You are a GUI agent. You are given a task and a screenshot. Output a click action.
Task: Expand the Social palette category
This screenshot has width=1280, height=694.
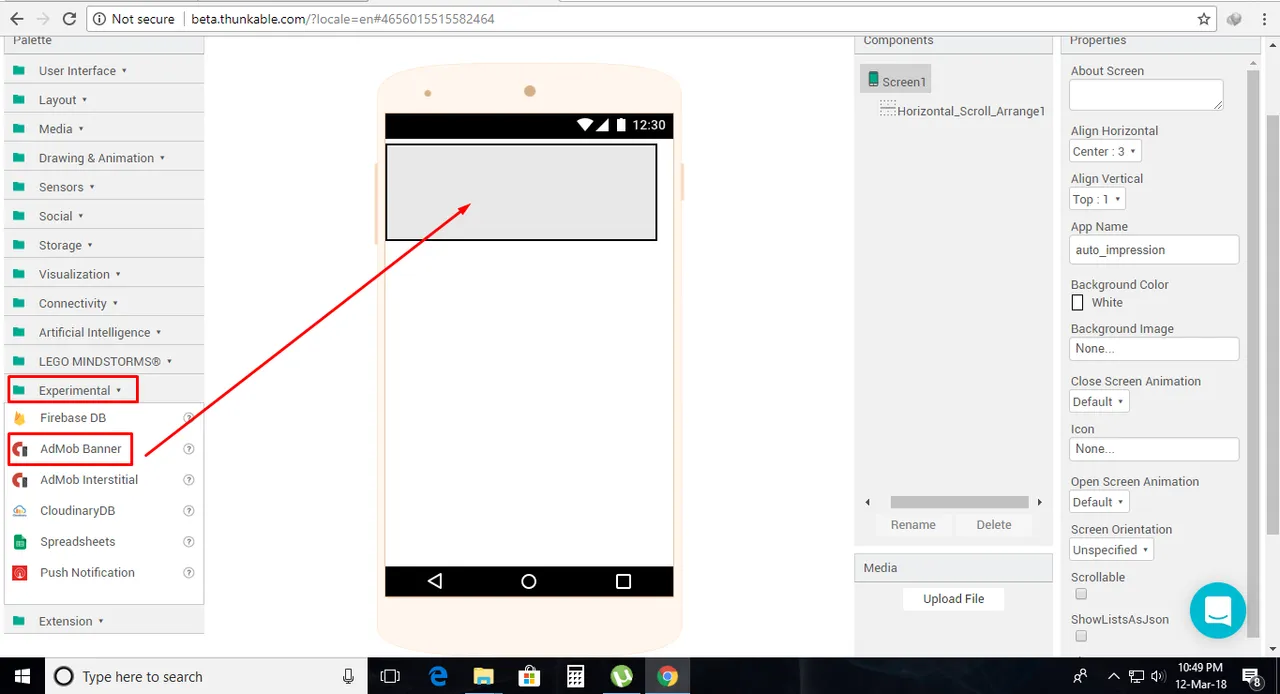pos(104,216)
